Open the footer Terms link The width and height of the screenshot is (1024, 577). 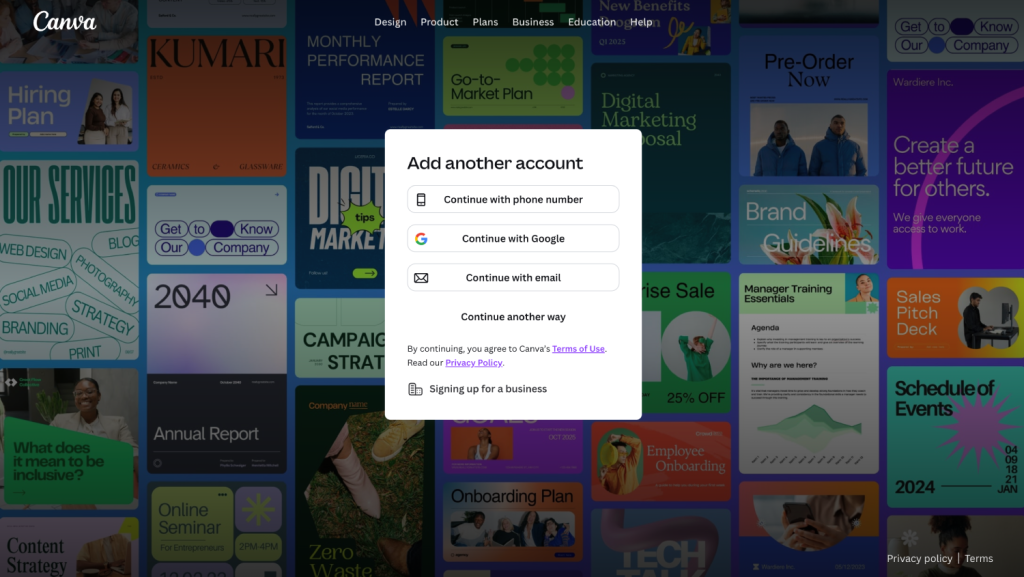coord(978,558)
